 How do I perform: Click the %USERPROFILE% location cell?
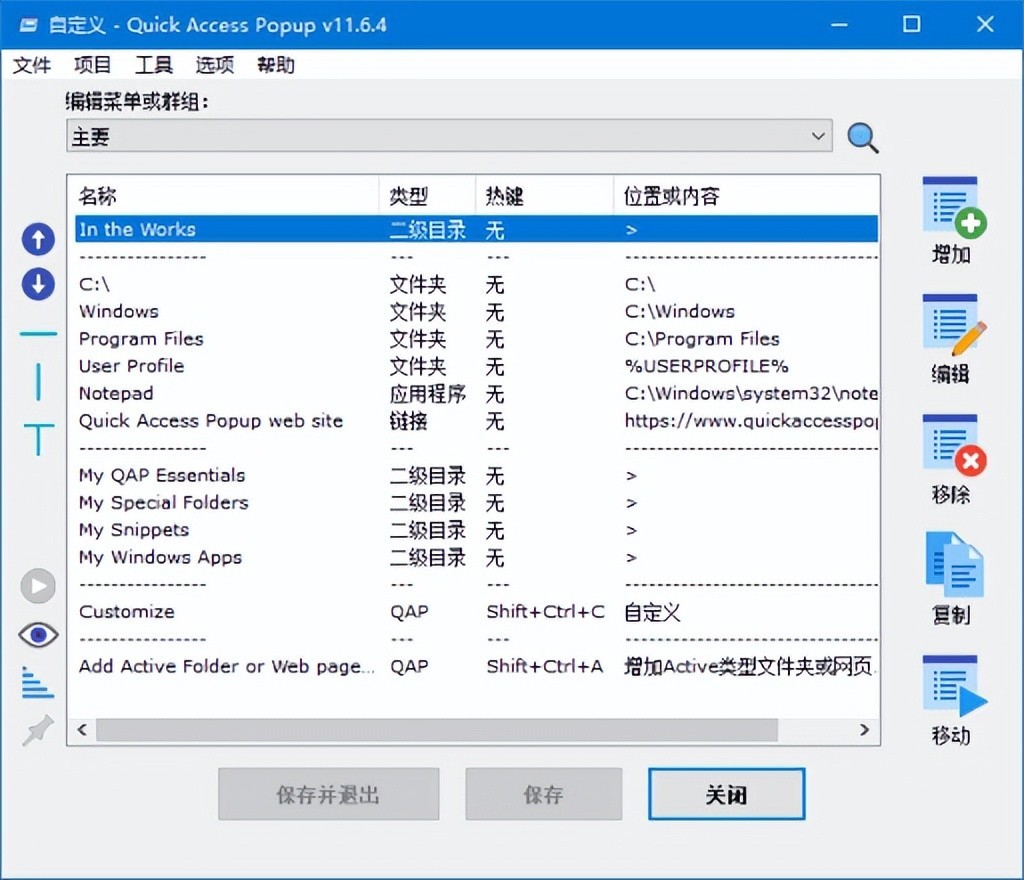click(x=707, y=366)
